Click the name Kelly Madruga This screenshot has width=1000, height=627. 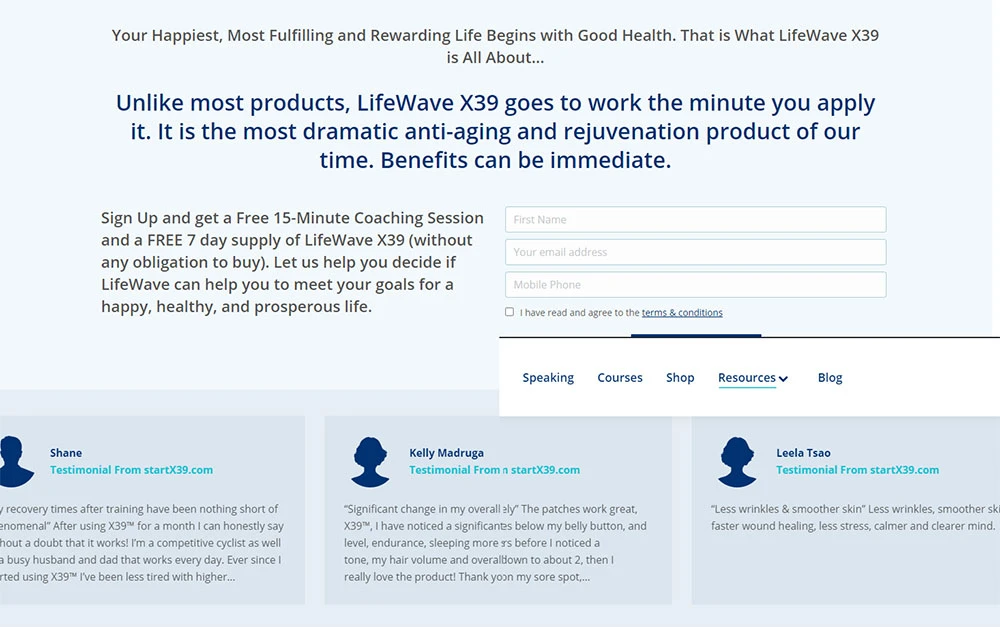[446, 453]
